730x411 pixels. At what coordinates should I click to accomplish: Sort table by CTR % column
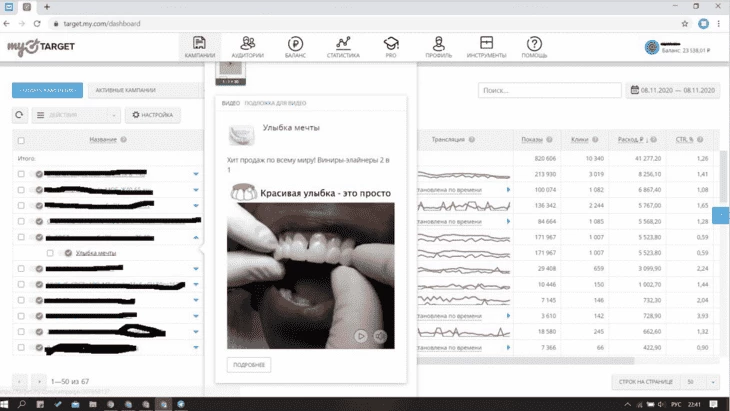click(x=684, y=139)
